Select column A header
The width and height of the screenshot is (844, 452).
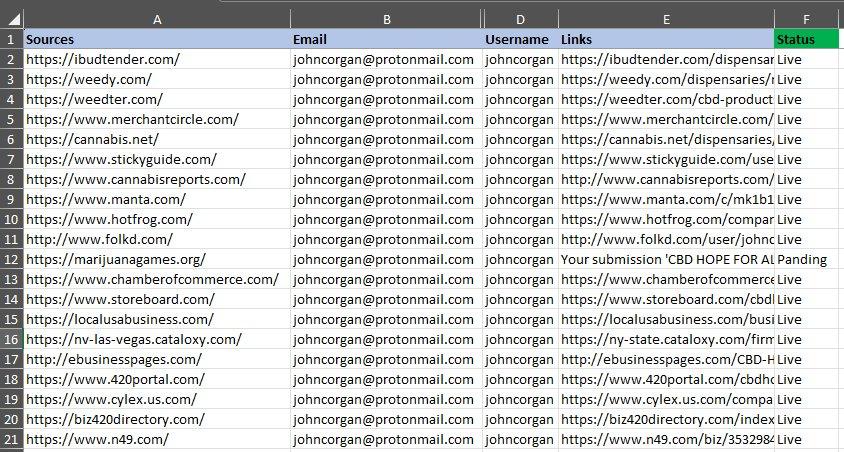tap(157, 19)
